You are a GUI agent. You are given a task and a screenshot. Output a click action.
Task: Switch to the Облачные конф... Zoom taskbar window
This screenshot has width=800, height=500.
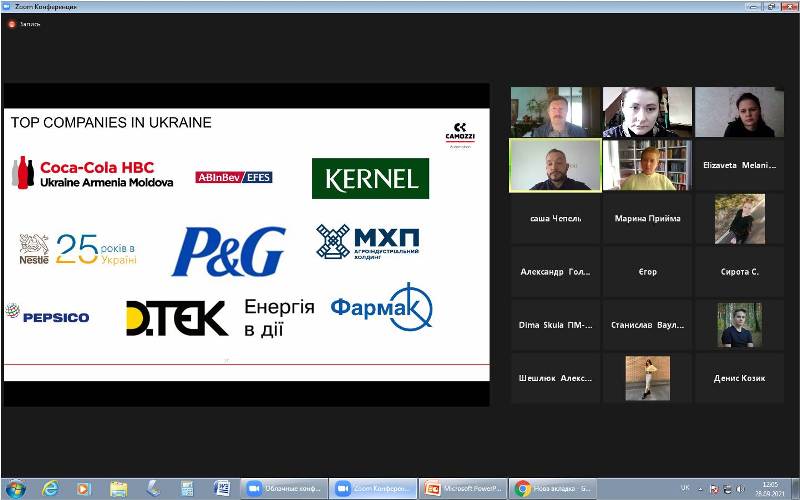click(284, 489)
